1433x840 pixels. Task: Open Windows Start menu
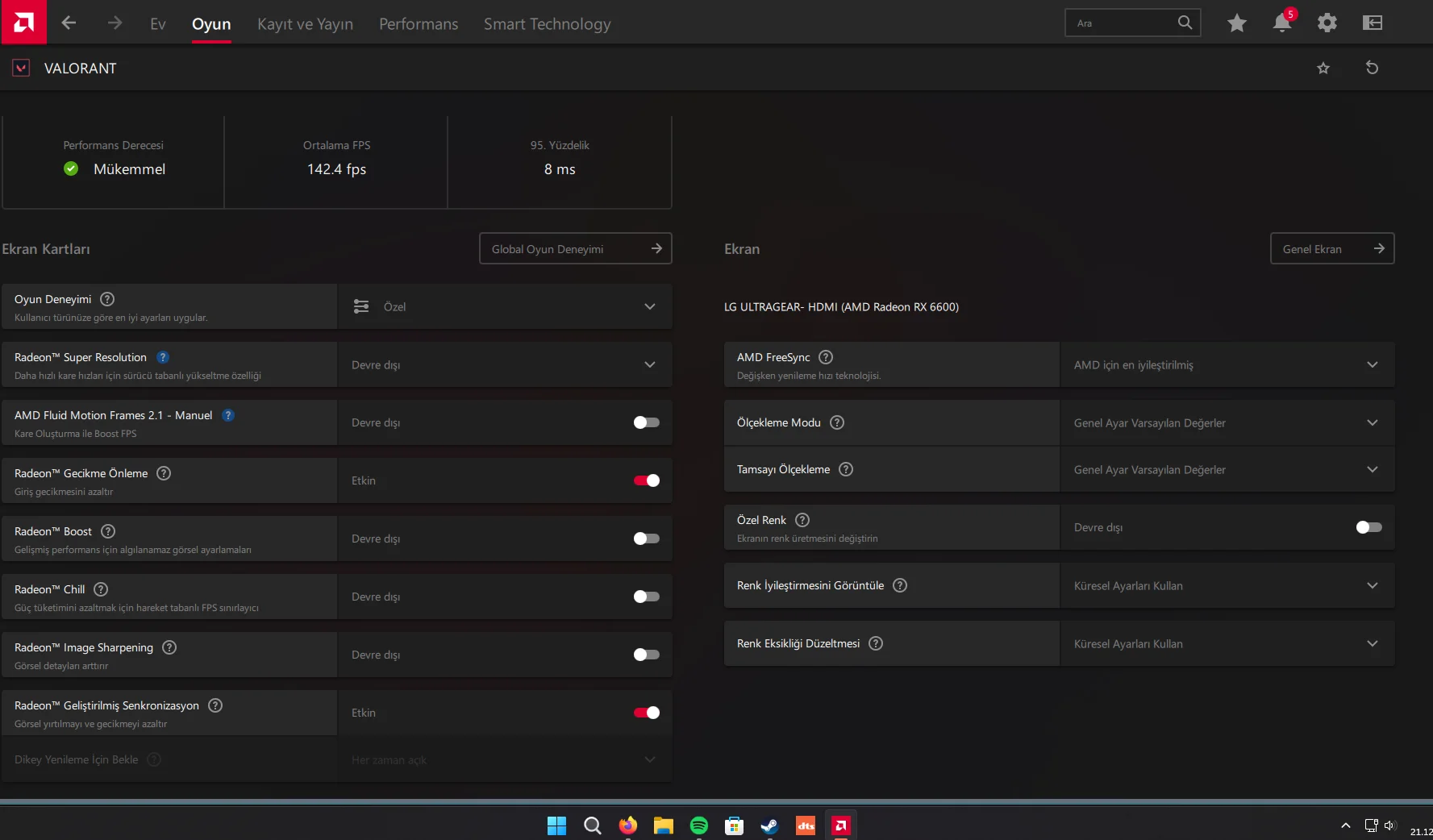coord(556,825)
